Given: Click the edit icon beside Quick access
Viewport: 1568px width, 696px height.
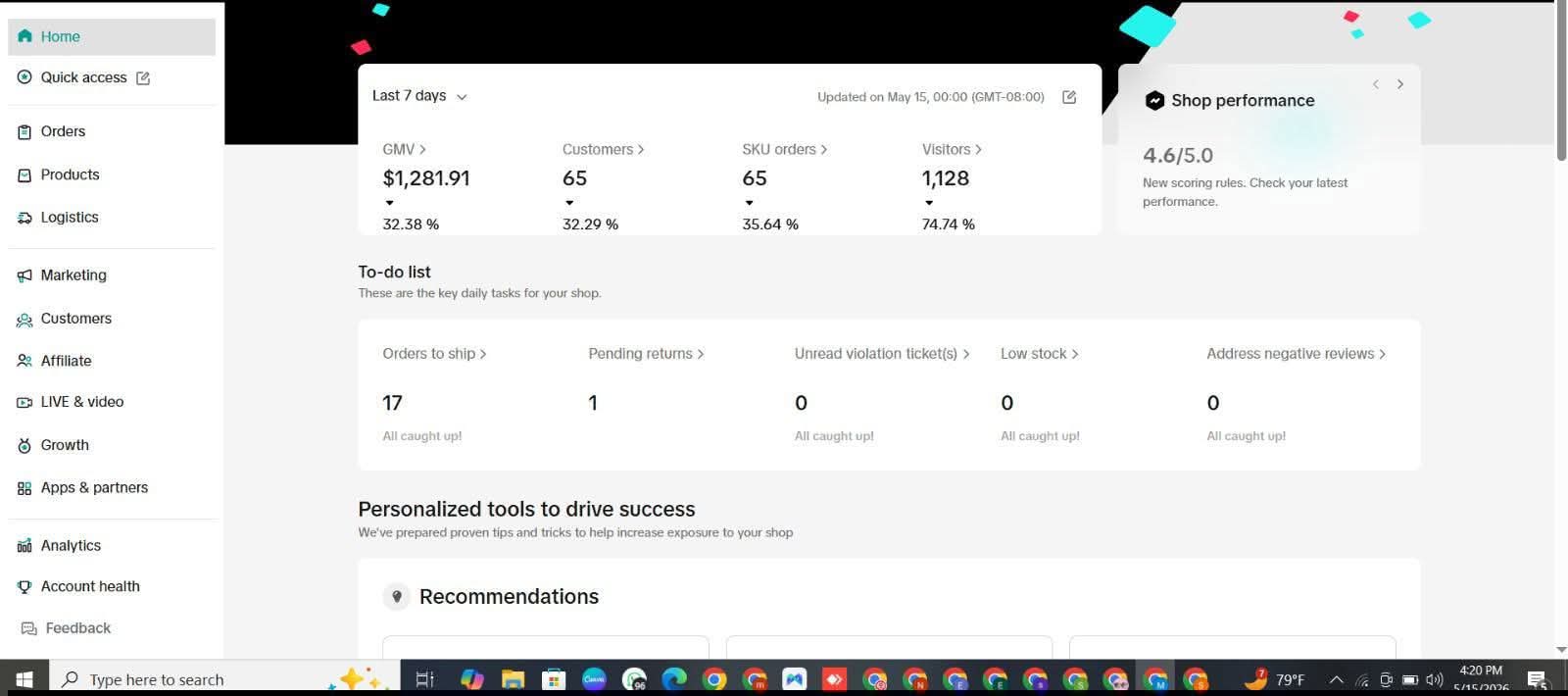Looking at the screenshot, I should pyautogui.click(x=143, y=77).
